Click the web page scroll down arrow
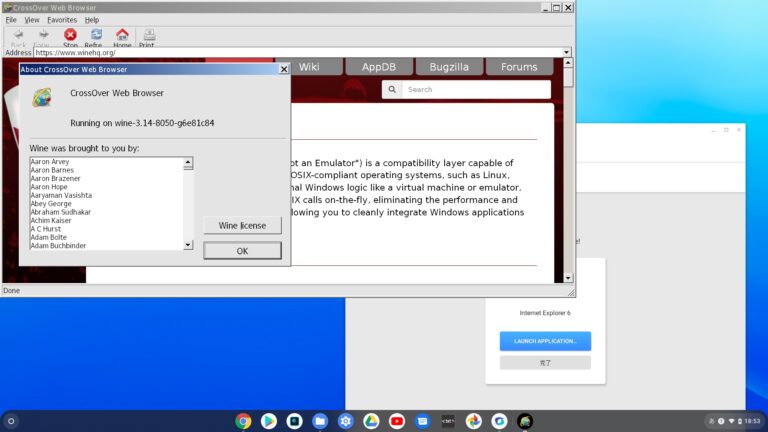The height and width of the screenshot is (432, 768). [568, 278]
